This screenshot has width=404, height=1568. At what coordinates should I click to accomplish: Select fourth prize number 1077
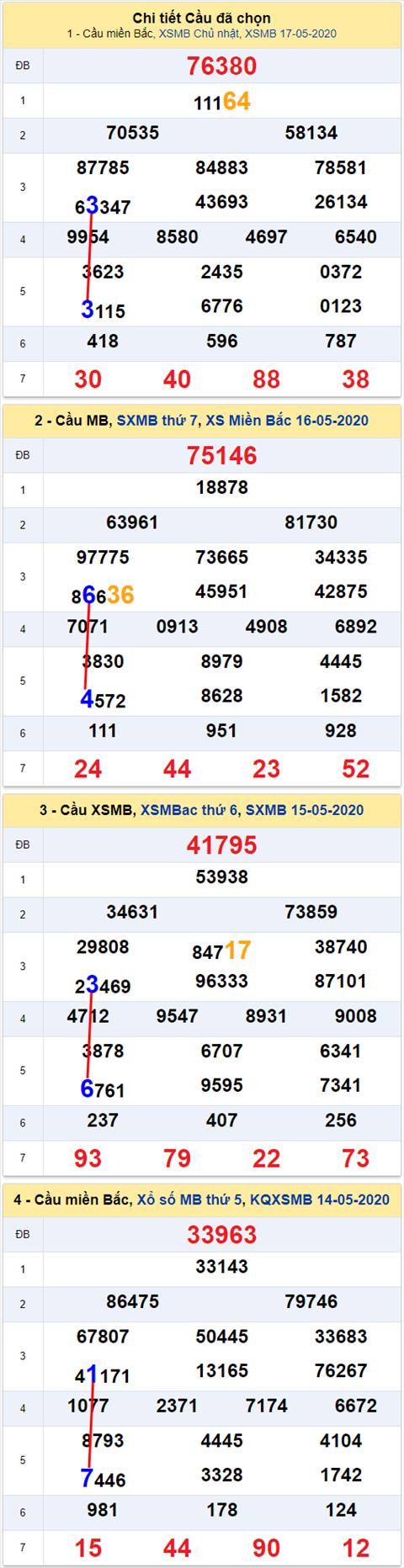(x=88, y=1406)
